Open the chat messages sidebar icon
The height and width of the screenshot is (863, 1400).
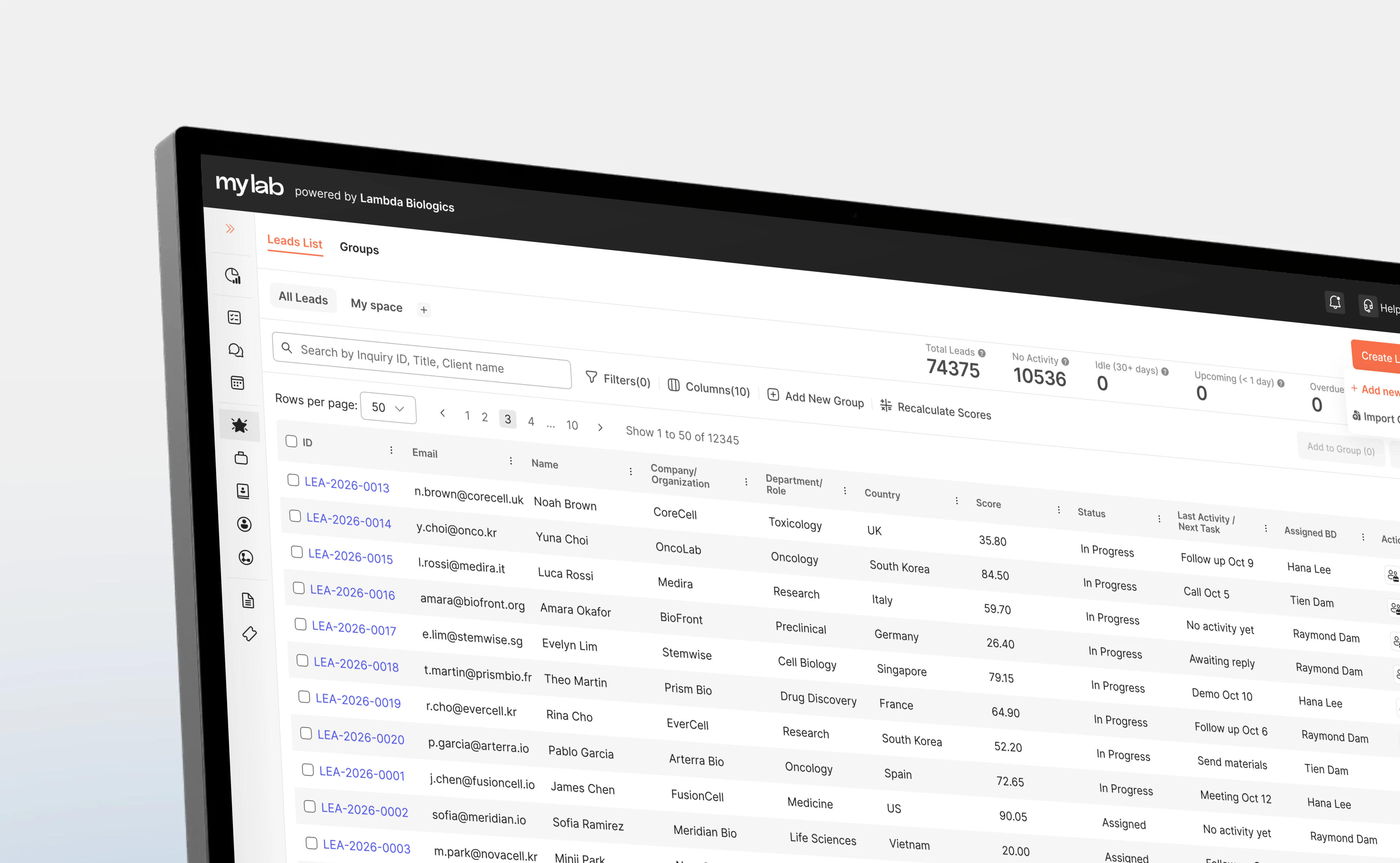click(x=236, y=350)
